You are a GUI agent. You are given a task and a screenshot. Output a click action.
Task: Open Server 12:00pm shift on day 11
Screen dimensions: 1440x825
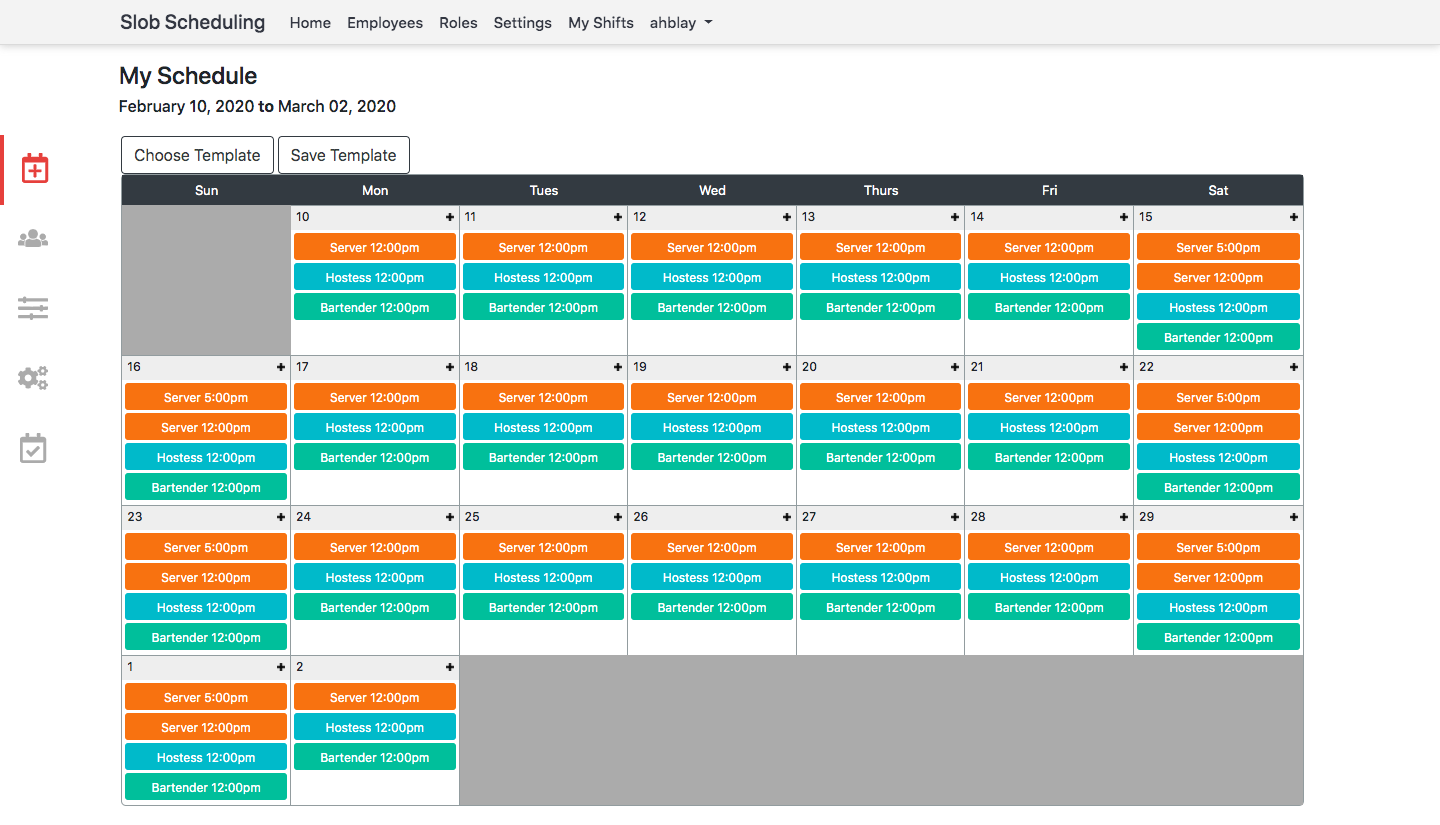(x=543, y=247)
